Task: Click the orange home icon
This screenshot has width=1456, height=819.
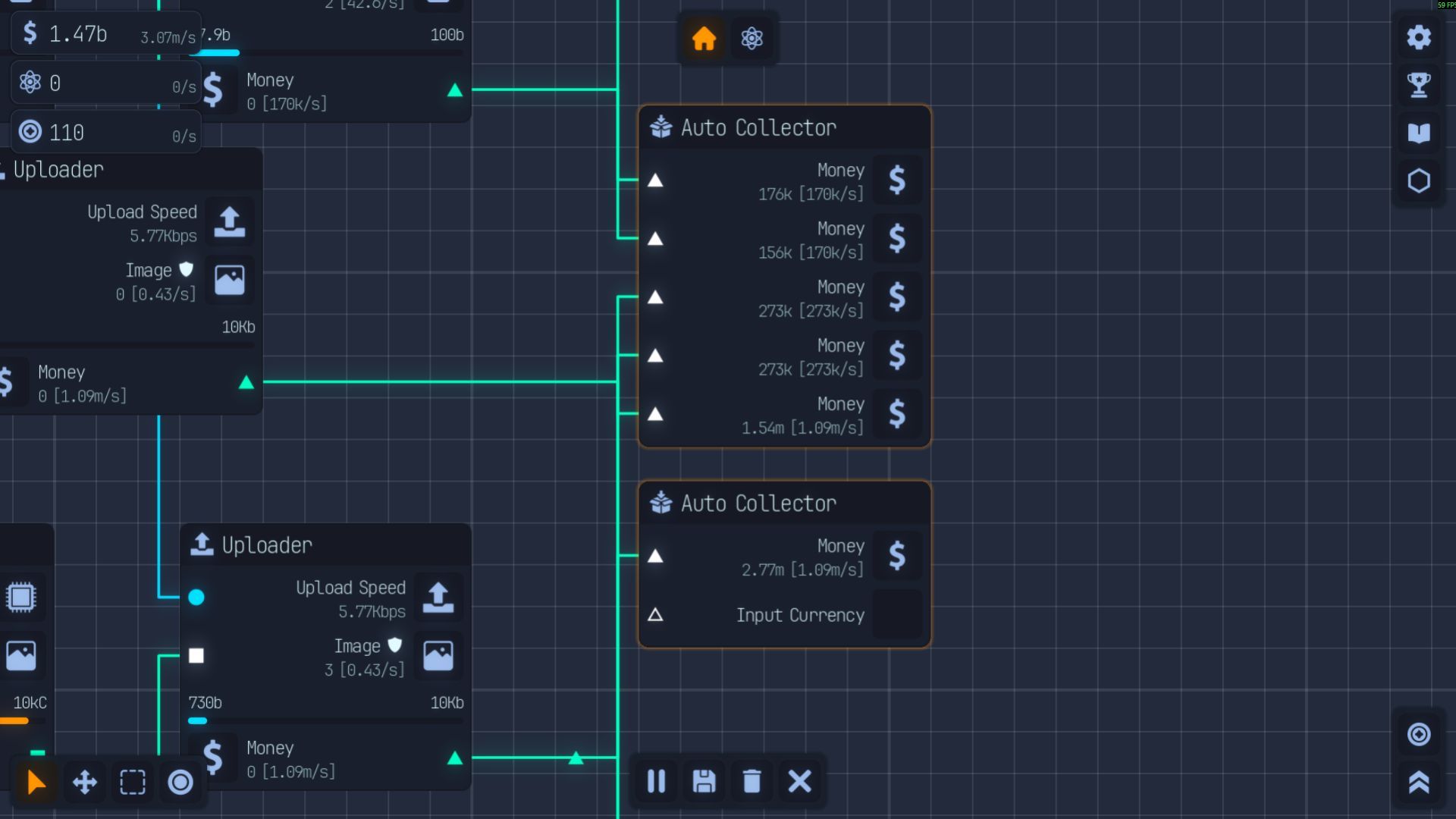Action: tap(704, 39)
